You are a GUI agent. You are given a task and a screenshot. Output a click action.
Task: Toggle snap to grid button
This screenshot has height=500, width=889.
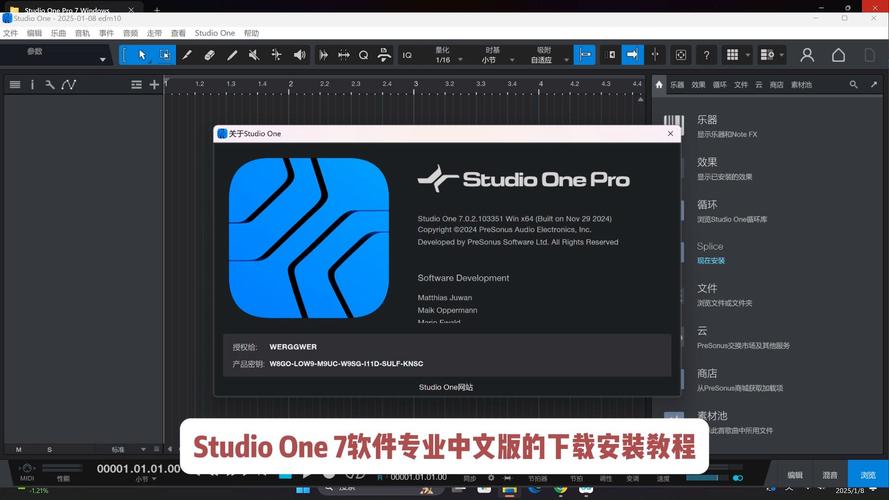[x=585, y=55]
